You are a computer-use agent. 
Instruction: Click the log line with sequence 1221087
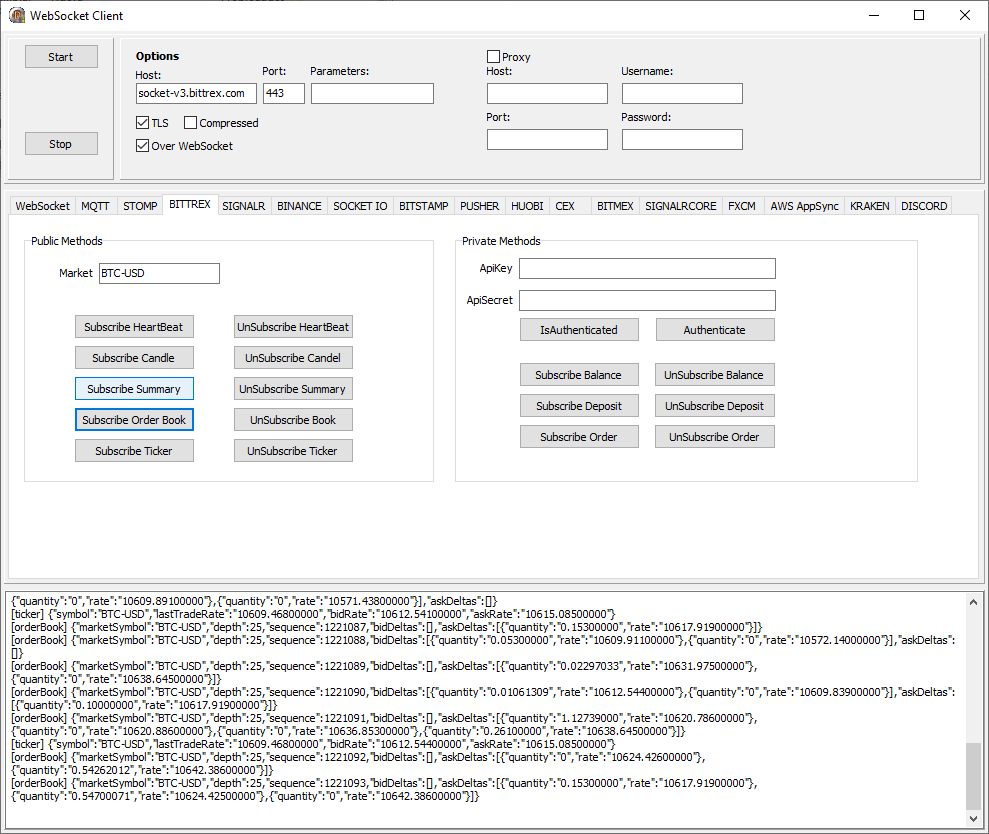[x=387, y=627]
